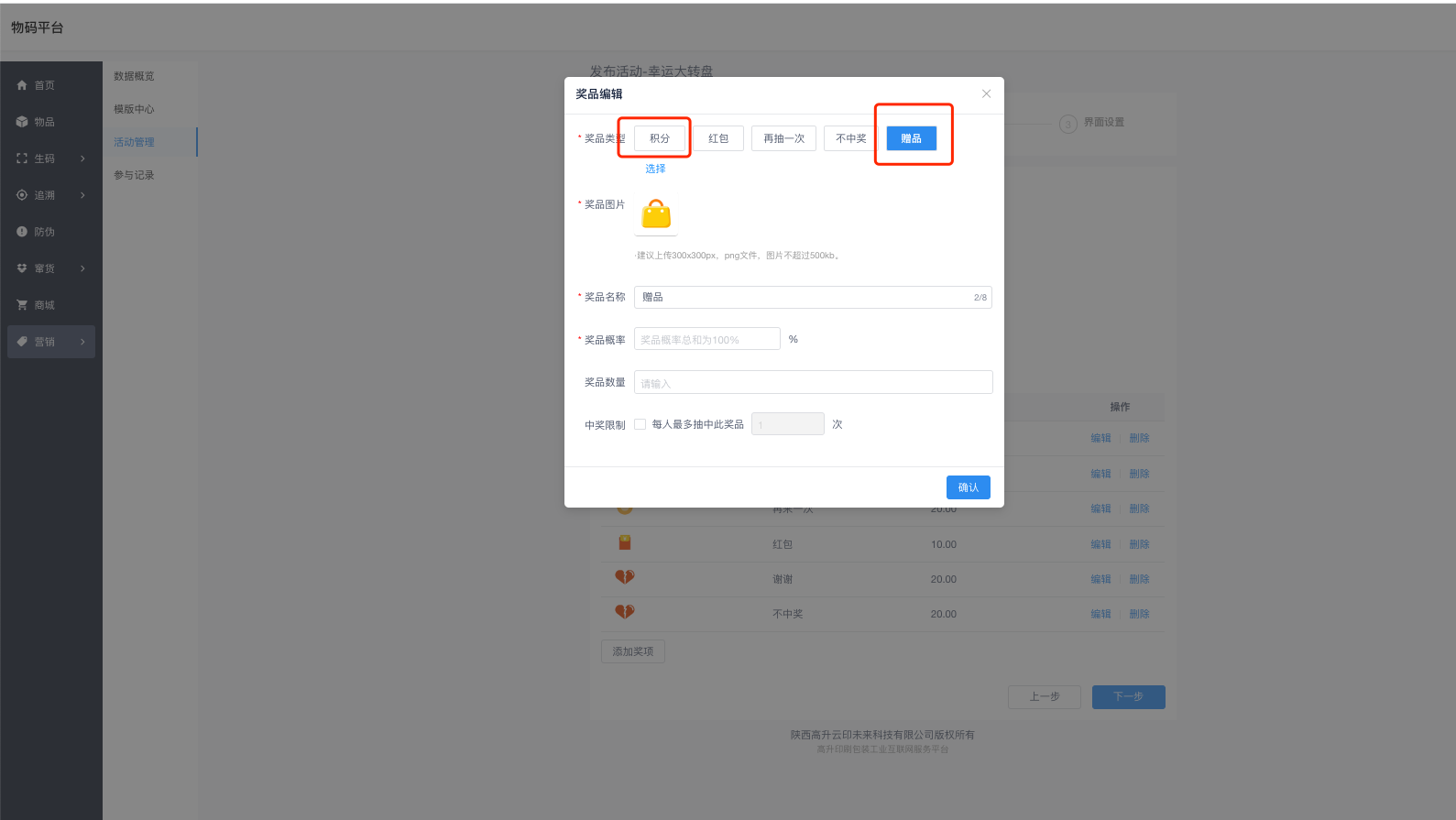Click the 物码平台 title
The width and height of the screenshot is (1456, 820).
click(x=38, y=27)
